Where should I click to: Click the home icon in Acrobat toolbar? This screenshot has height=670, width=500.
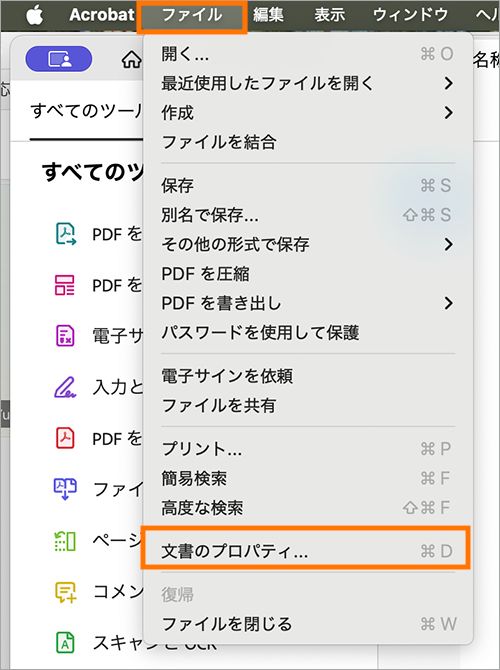click(x=131, y=60)
